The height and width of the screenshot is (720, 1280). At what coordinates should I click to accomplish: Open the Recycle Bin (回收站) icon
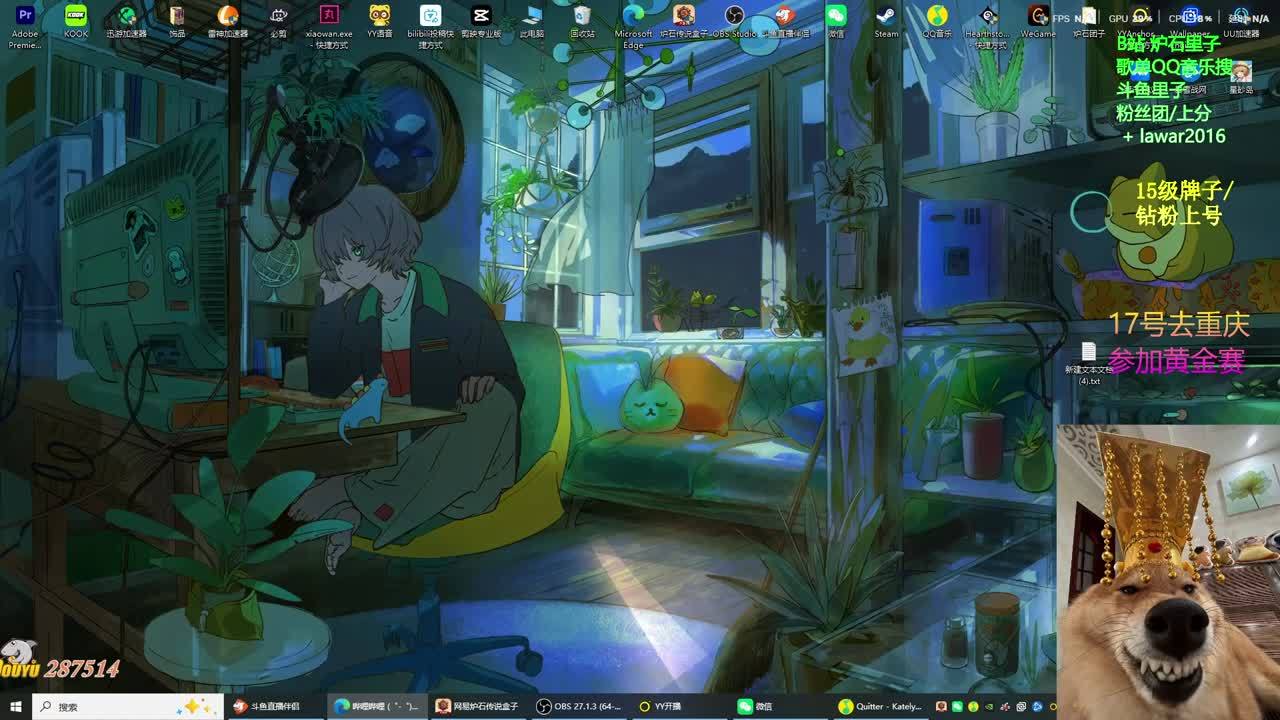[x=582, y=17]
